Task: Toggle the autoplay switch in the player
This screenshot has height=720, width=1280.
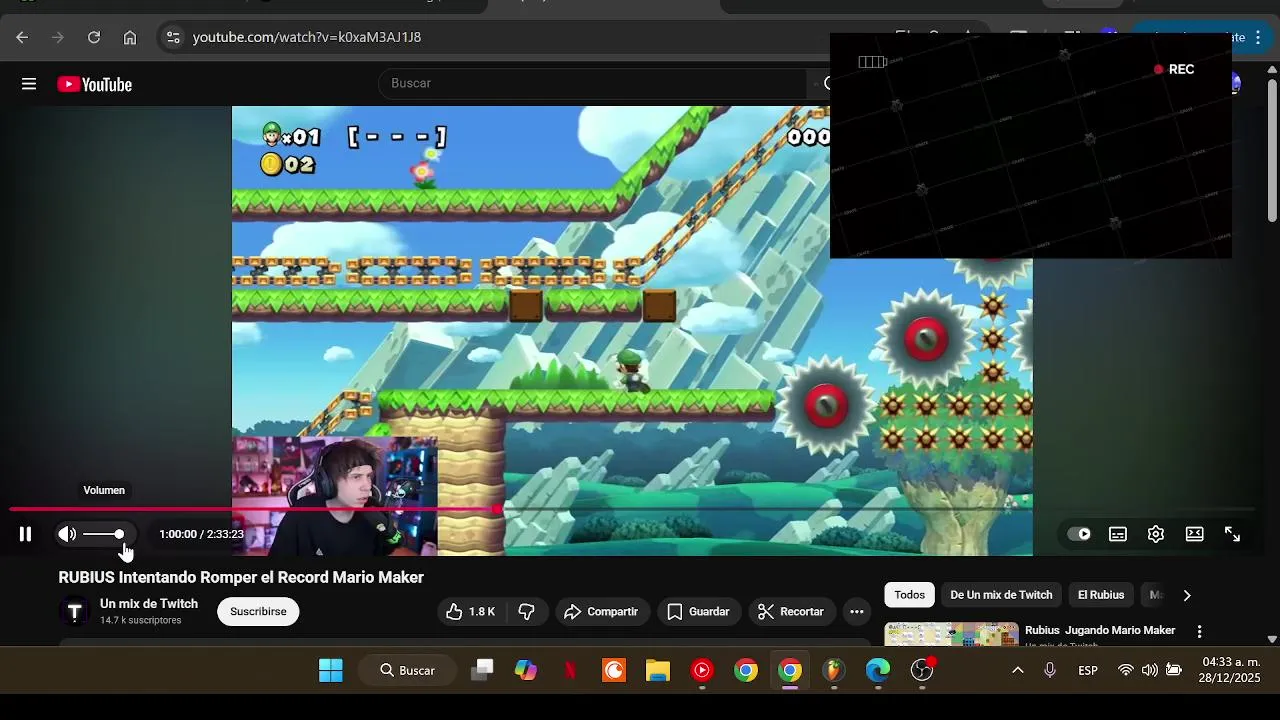Action: (1079, 534)
